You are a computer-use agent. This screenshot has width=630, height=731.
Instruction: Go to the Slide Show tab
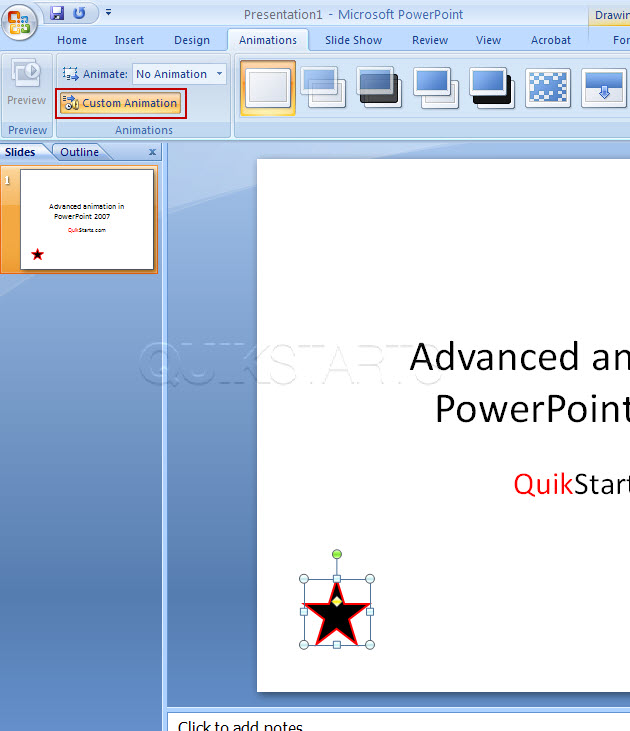pyautogui.click(x=353, y=40)
